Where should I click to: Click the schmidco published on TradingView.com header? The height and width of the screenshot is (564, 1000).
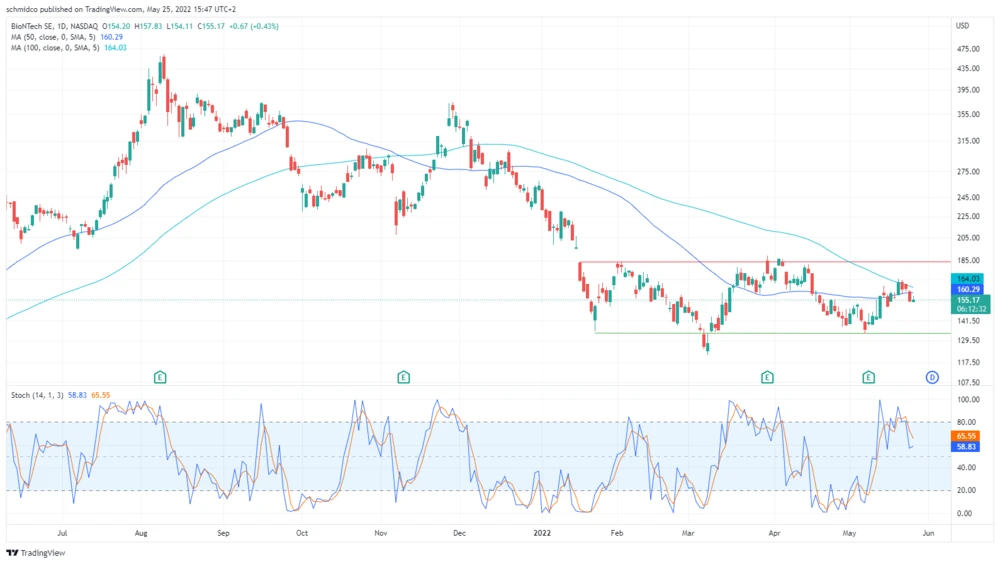(121, 9)
